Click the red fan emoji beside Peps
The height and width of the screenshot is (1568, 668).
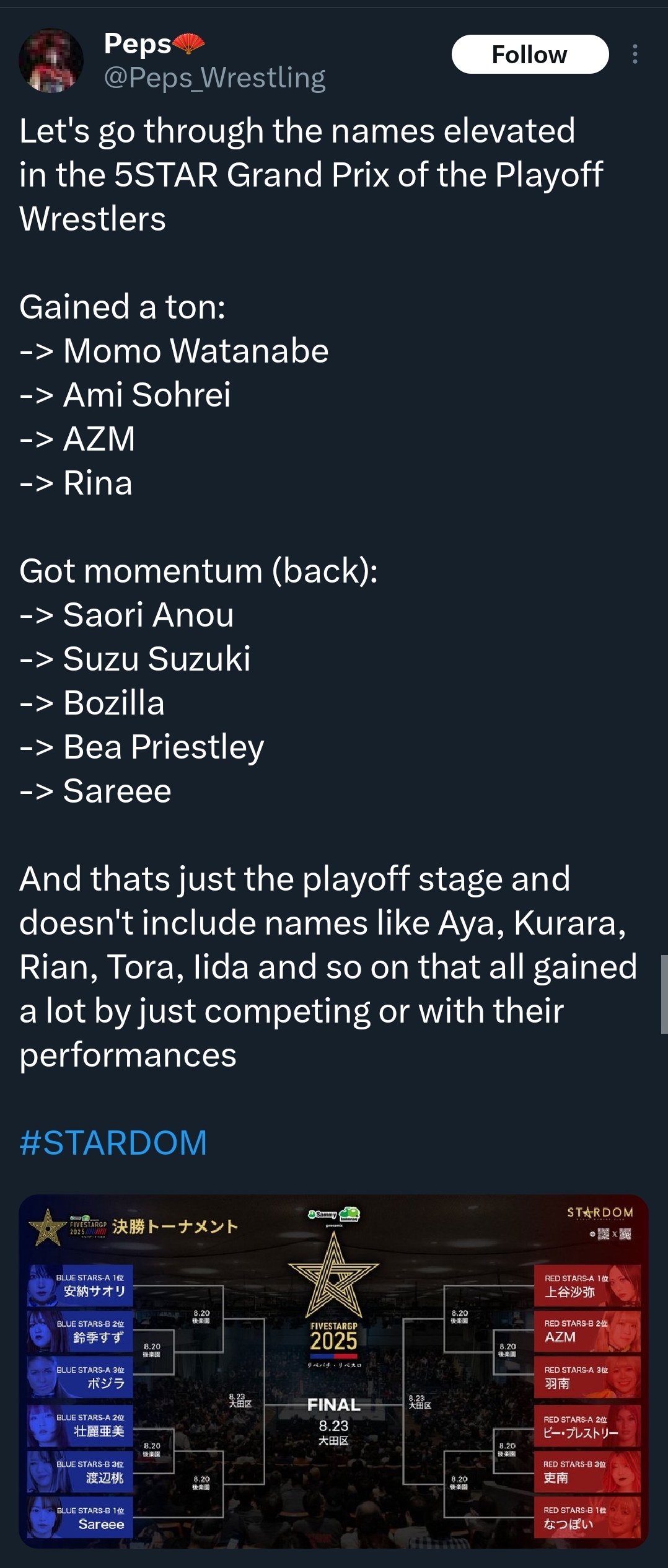(188, 43)
